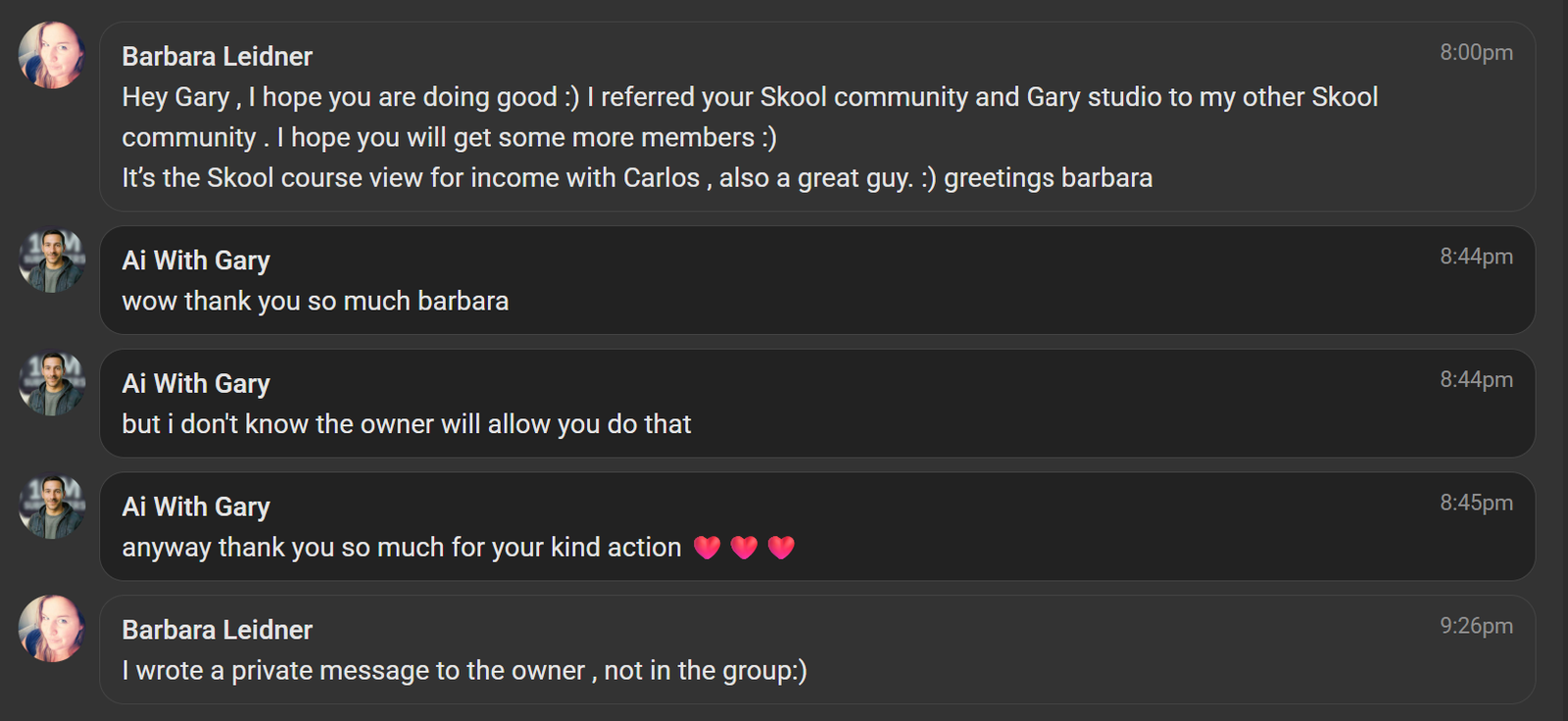1568x721 pixels.
Task: Click the 8:45pm timestamp
Action: (x=1476, y=504)
